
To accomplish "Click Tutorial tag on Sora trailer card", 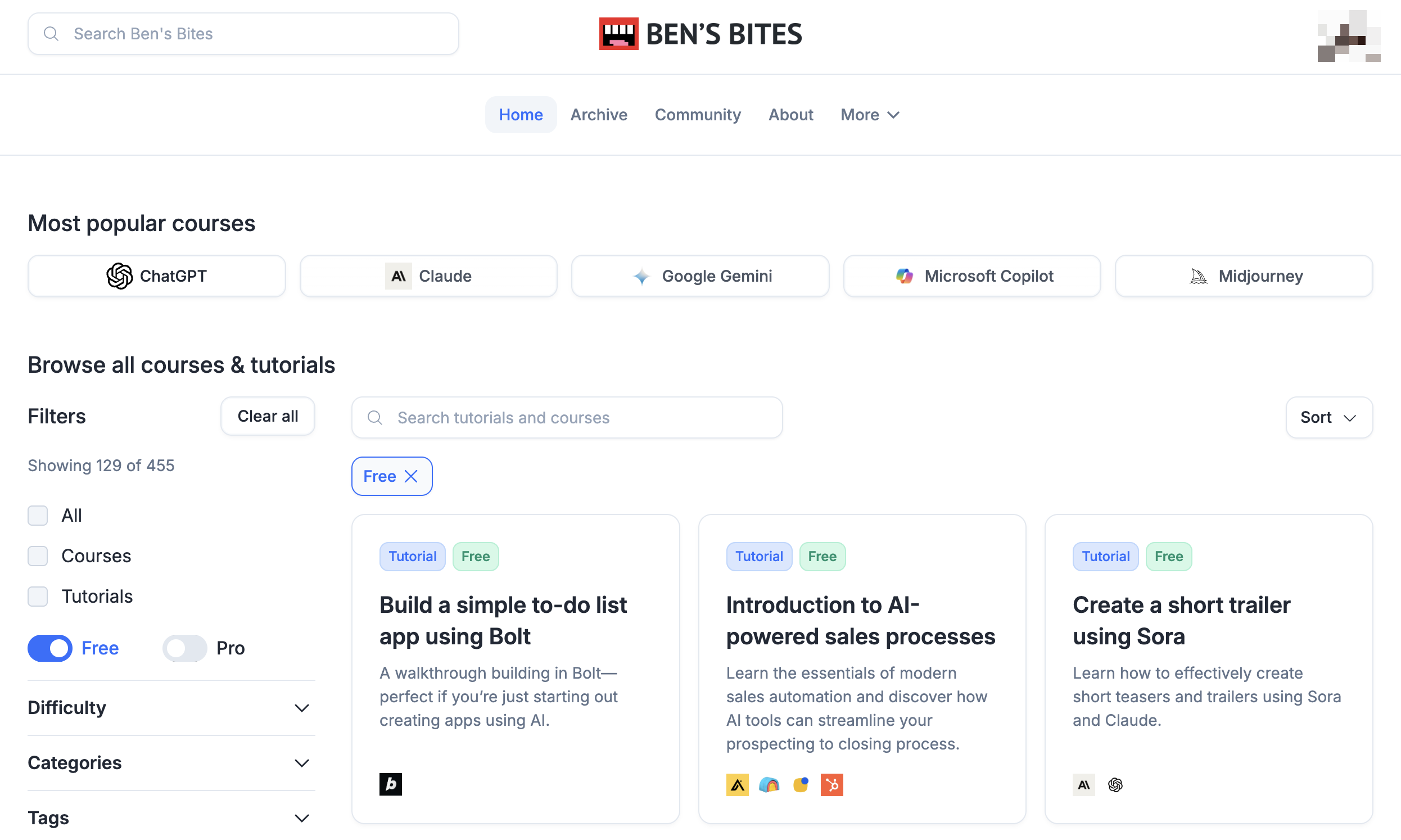I will click(x=1105, y=557).
